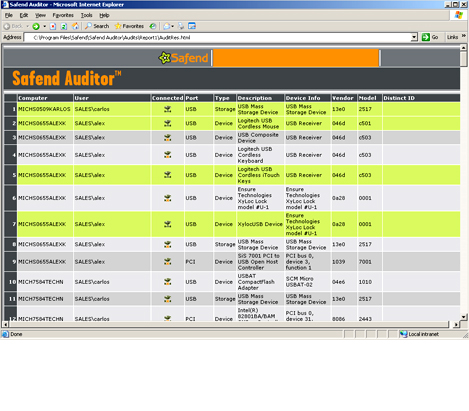Click the horizontal scrollbar right arrow
The image size is (469, 411).
456,324
